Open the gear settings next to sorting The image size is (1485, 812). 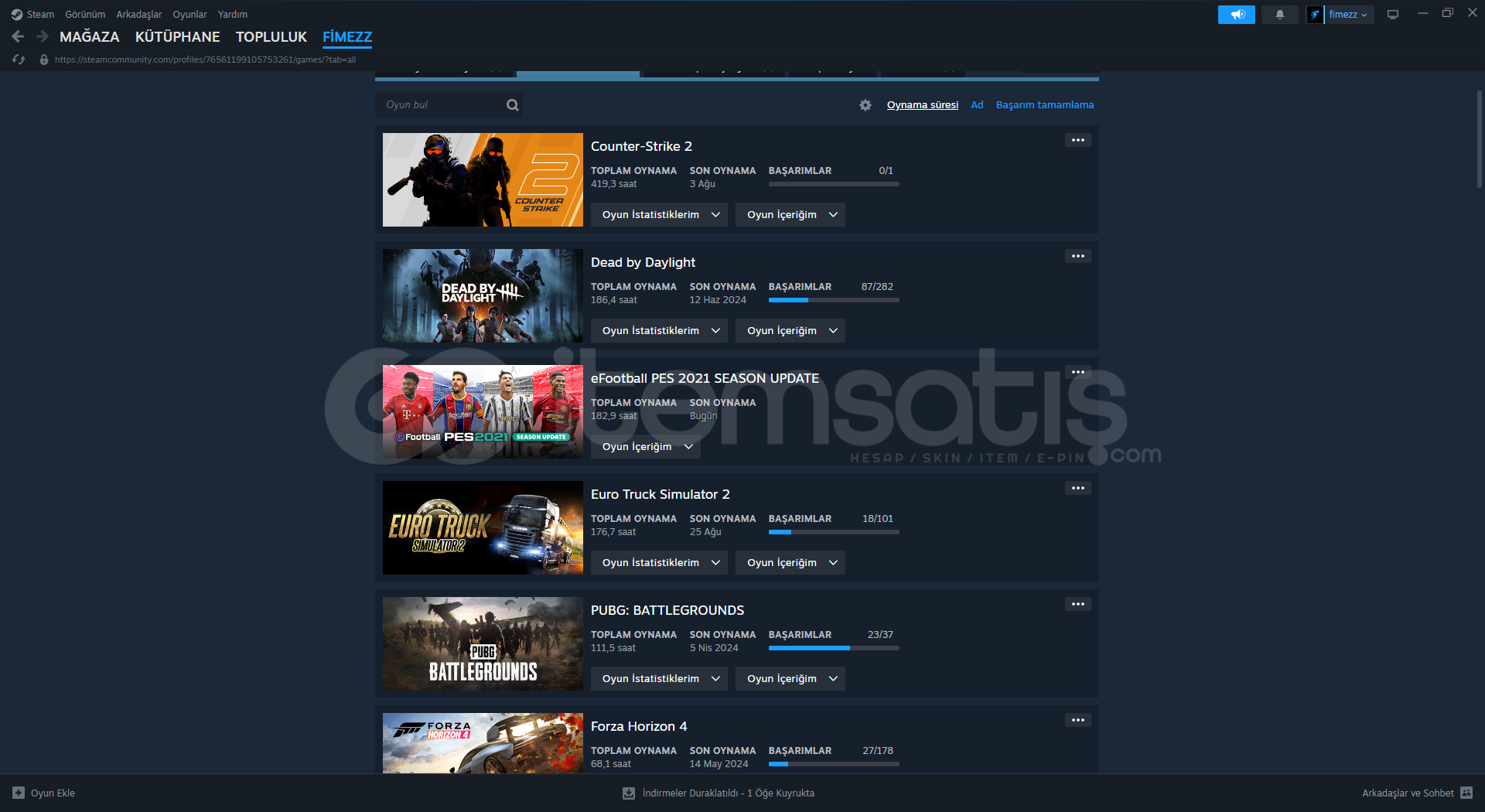865,105
